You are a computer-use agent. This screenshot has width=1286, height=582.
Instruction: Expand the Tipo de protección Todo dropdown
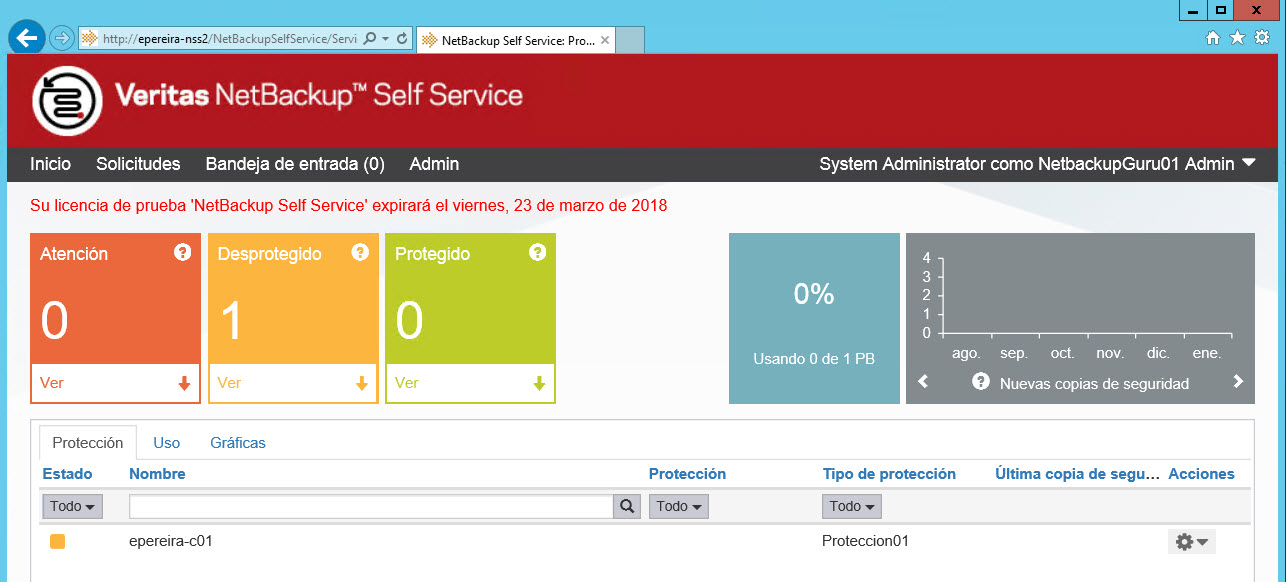(852, 506)
